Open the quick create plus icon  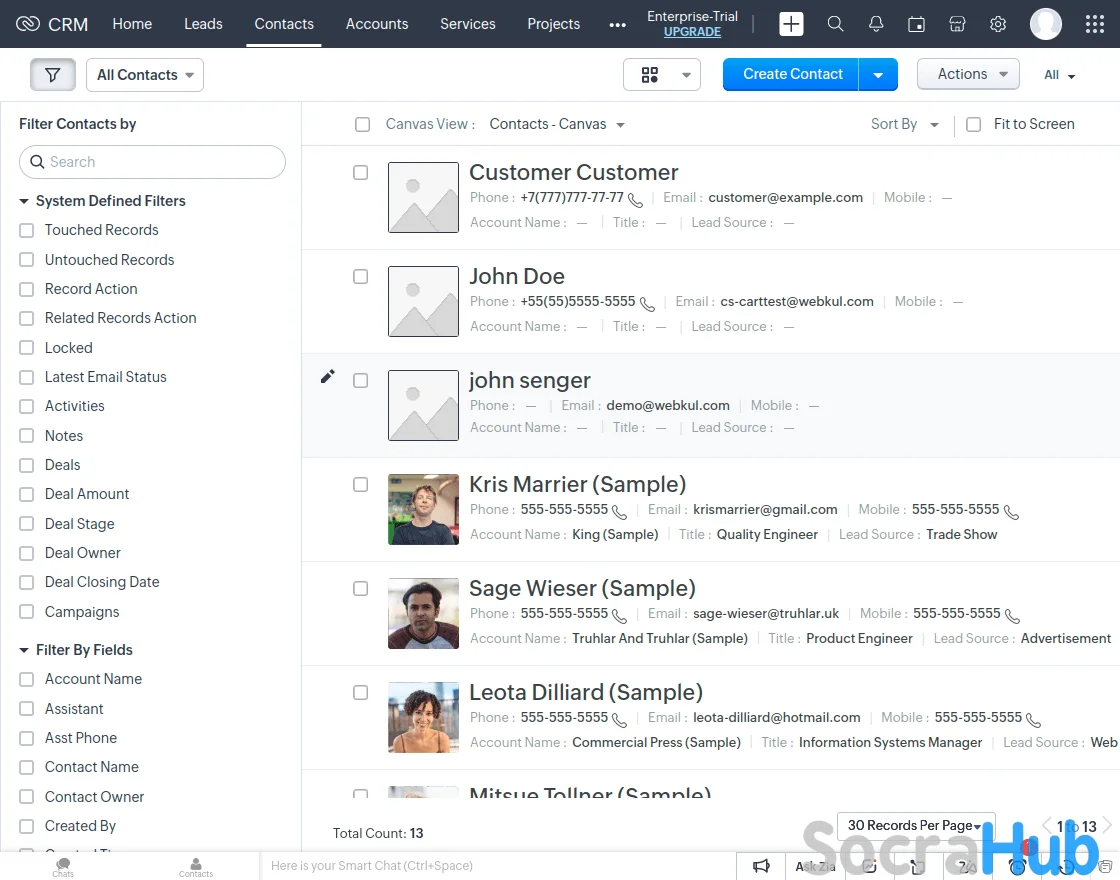pyautogui.click(x=791, y=24)
